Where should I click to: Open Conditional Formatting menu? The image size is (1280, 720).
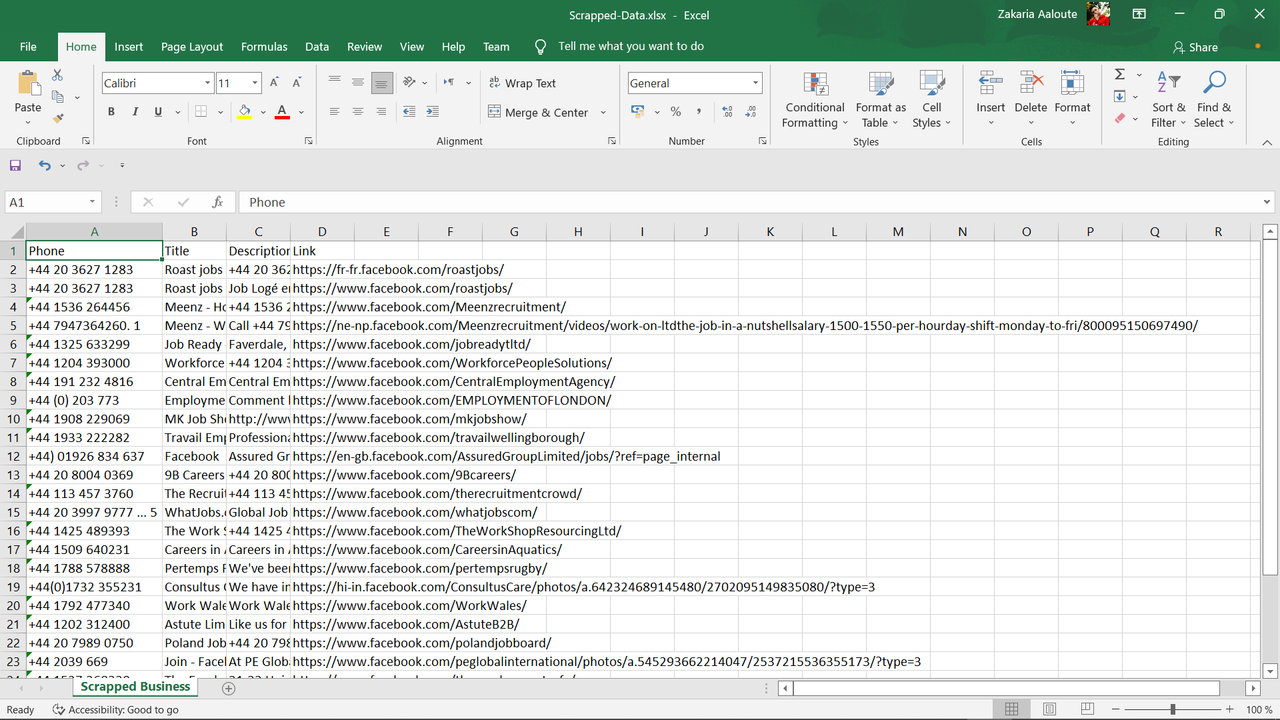click(816, 100)
